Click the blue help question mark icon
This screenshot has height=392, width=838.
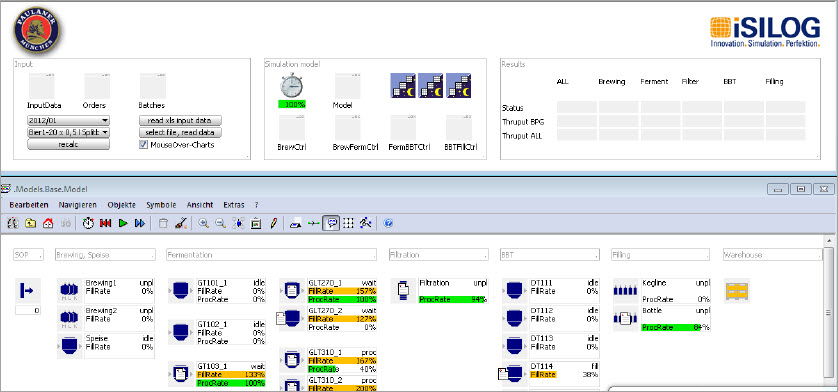tap(389, 224)
